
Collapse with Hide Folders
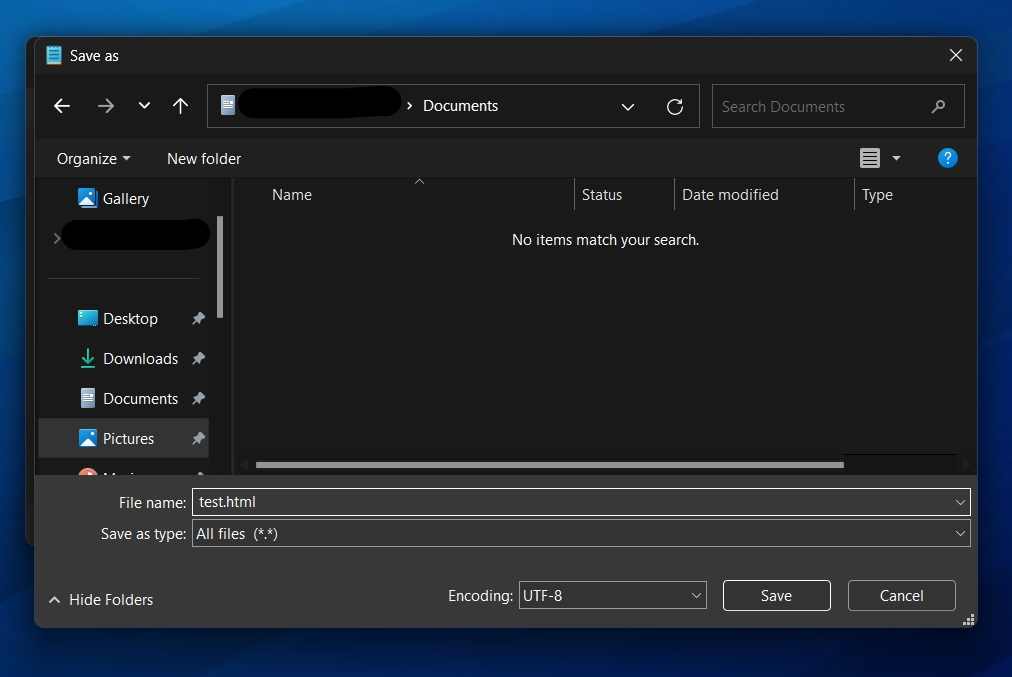coord(101,600)
